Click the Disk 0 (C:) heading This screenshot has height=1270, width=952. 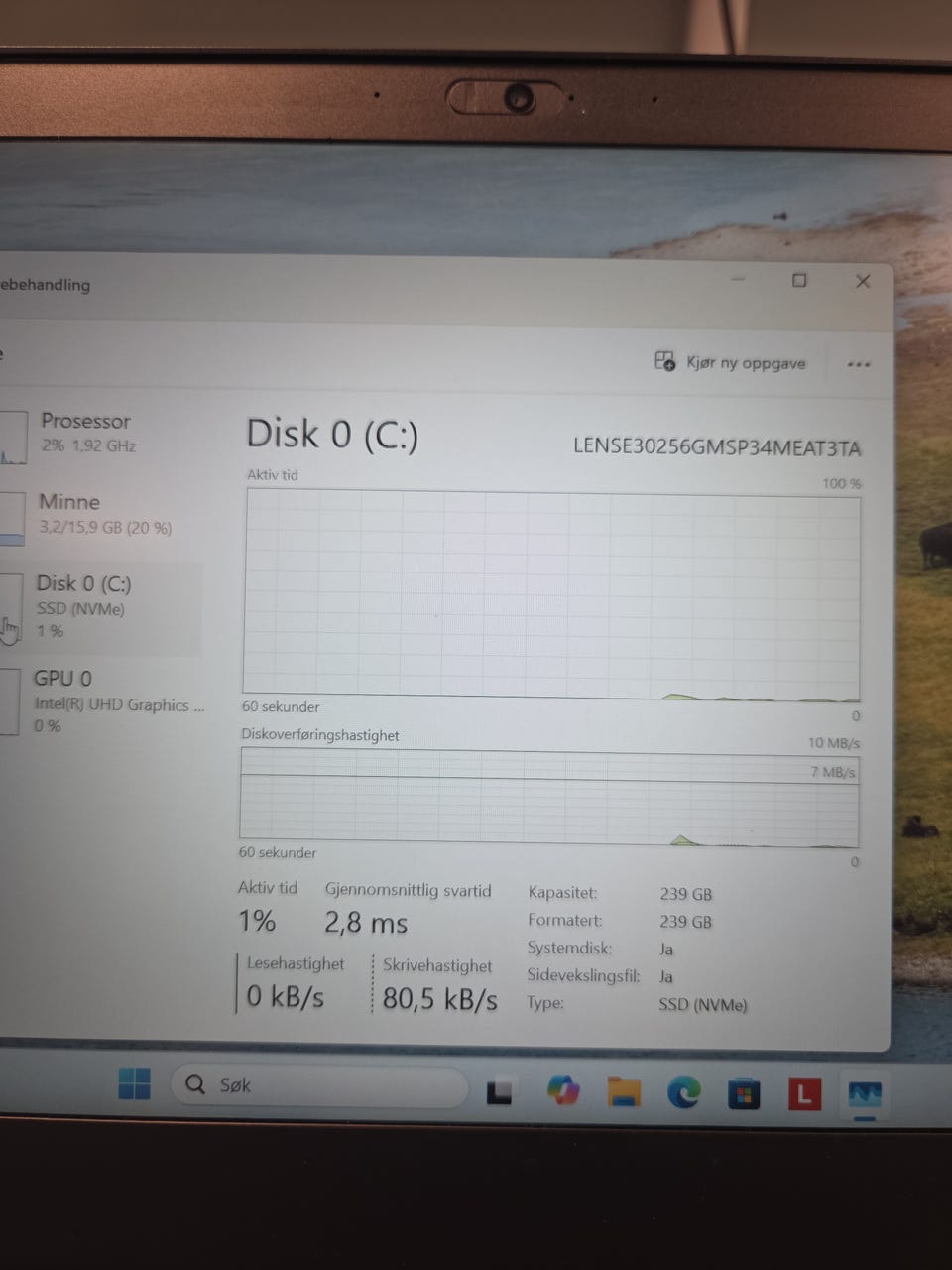(x=332, y=435)
